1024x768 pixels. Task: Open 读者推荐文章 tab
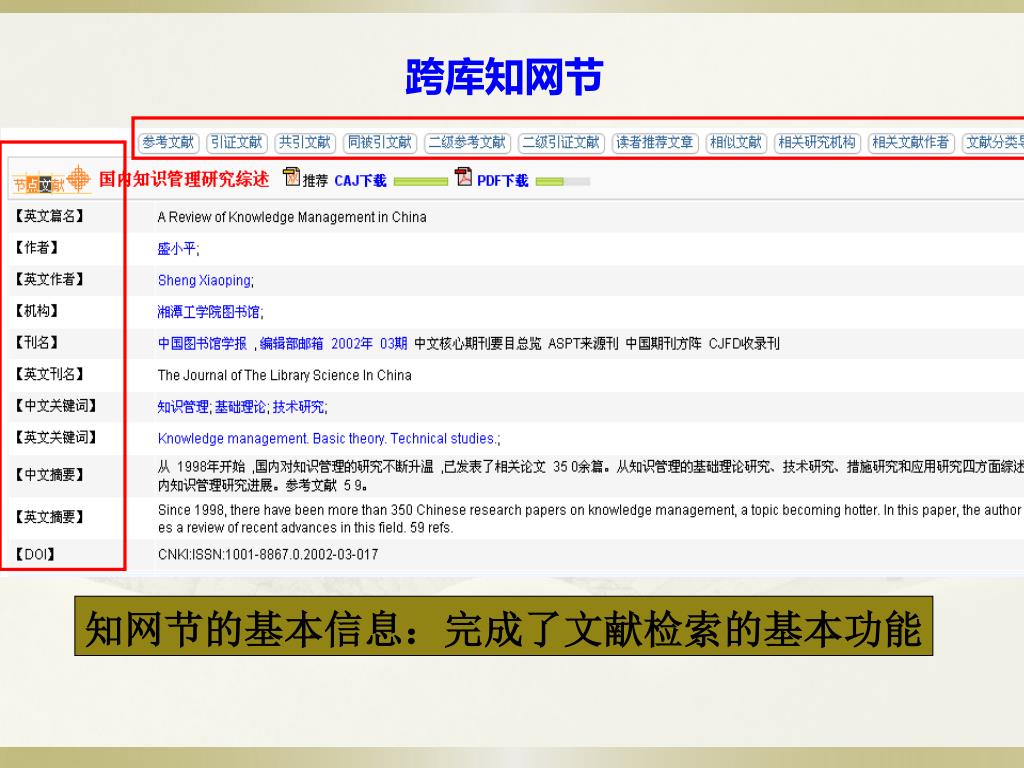point(655,142)
